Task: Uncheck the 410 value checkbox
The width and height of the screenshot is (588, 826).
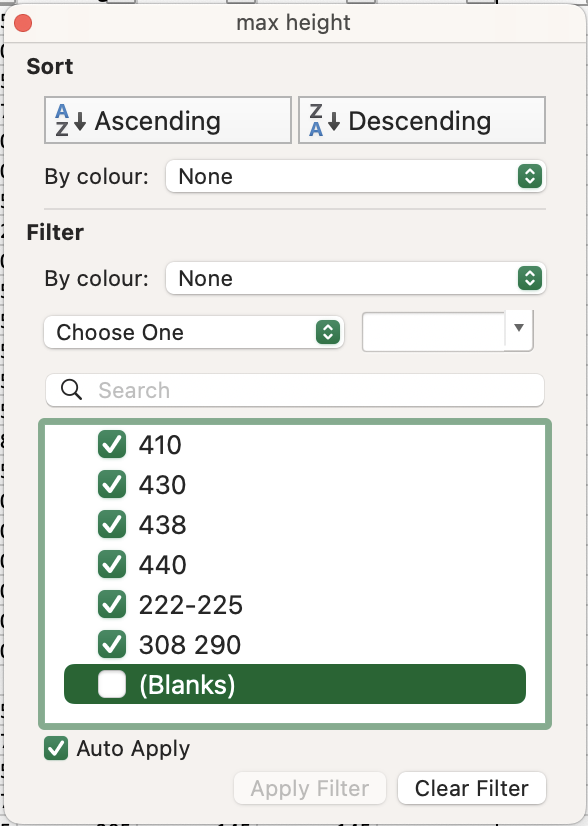Action: 112,444
